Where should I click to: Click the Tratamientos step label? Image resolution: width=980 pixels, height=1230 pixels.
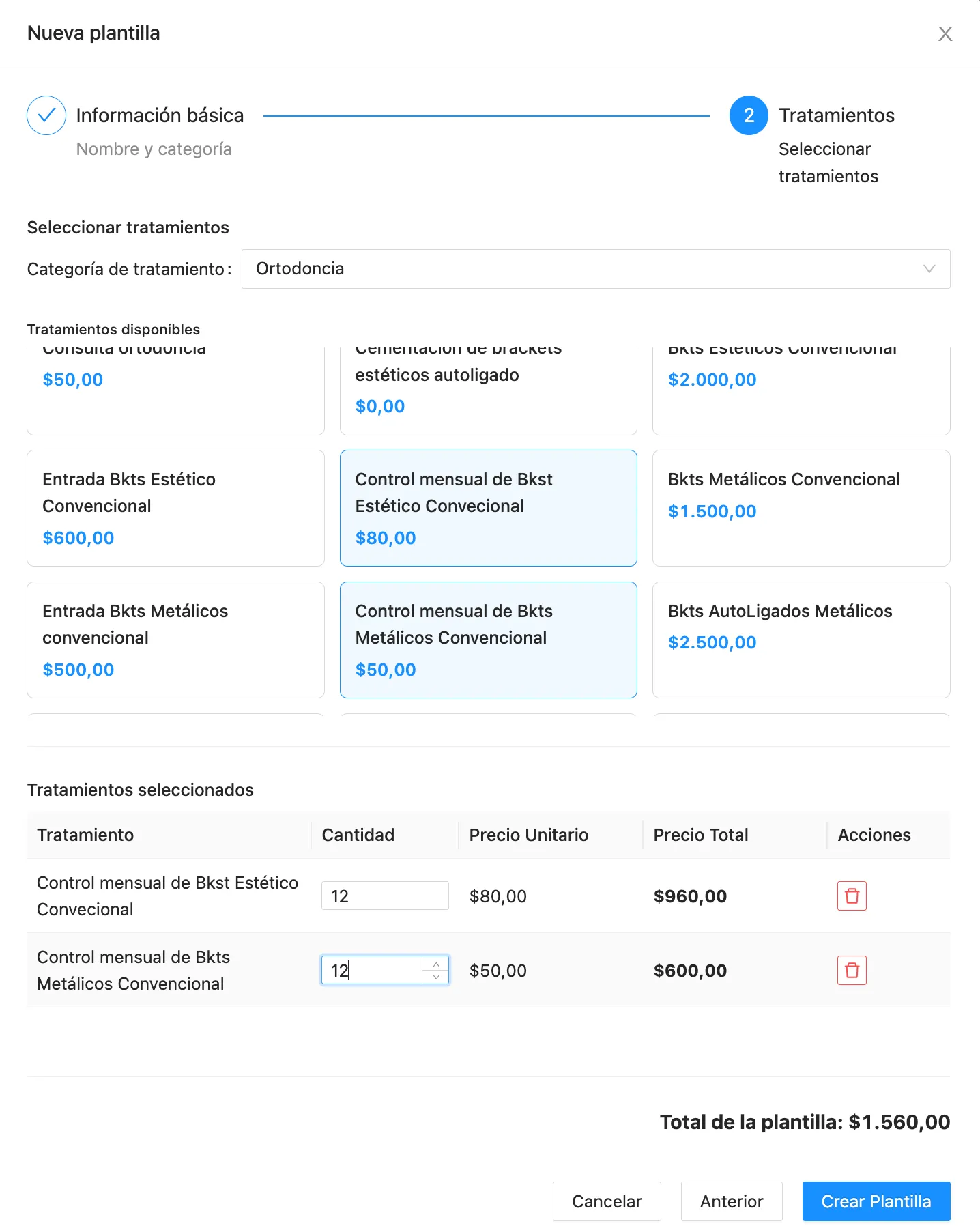click(836, 115)
